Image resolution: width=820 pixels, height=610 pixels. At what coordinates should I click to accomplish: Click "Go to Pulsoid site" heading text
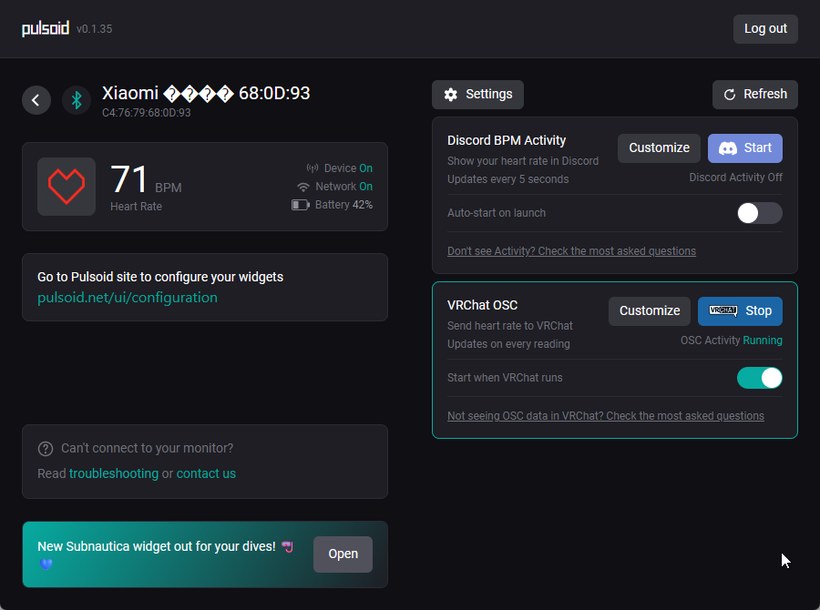(x=160, y=277)
